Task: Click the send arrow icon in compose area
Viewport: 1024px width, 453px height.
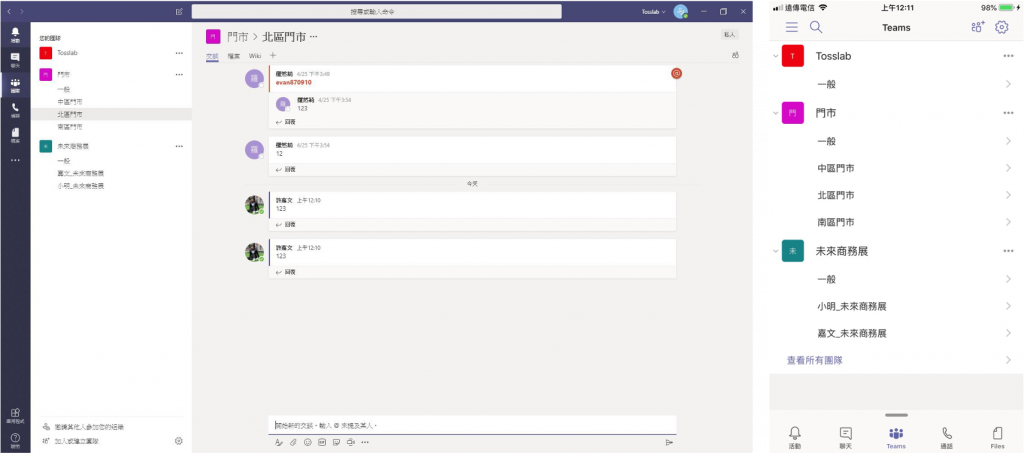Action: click(669, 442)
